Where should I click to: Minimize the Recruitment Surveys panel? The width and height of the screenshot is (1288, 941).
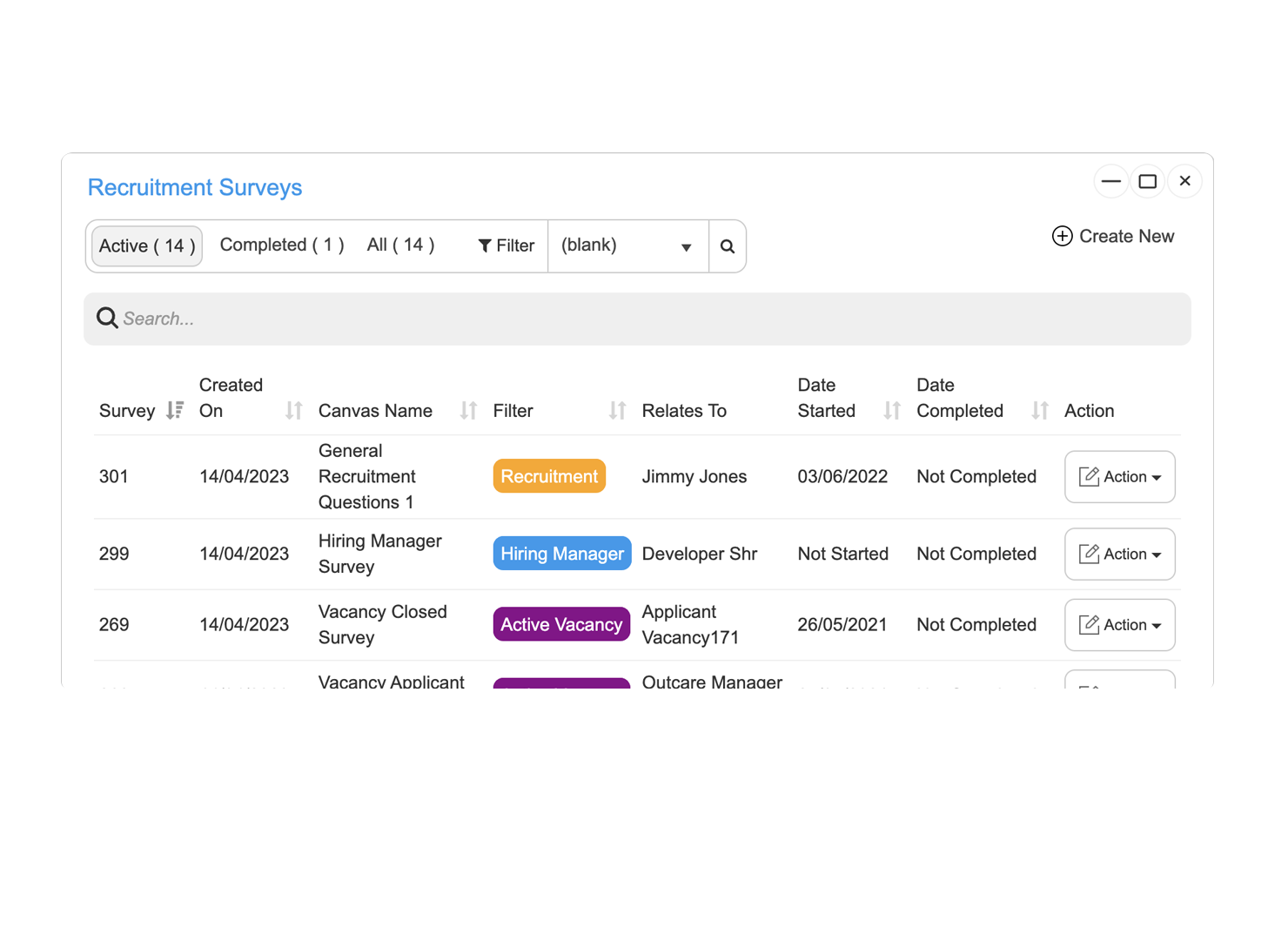point(1111,181)
